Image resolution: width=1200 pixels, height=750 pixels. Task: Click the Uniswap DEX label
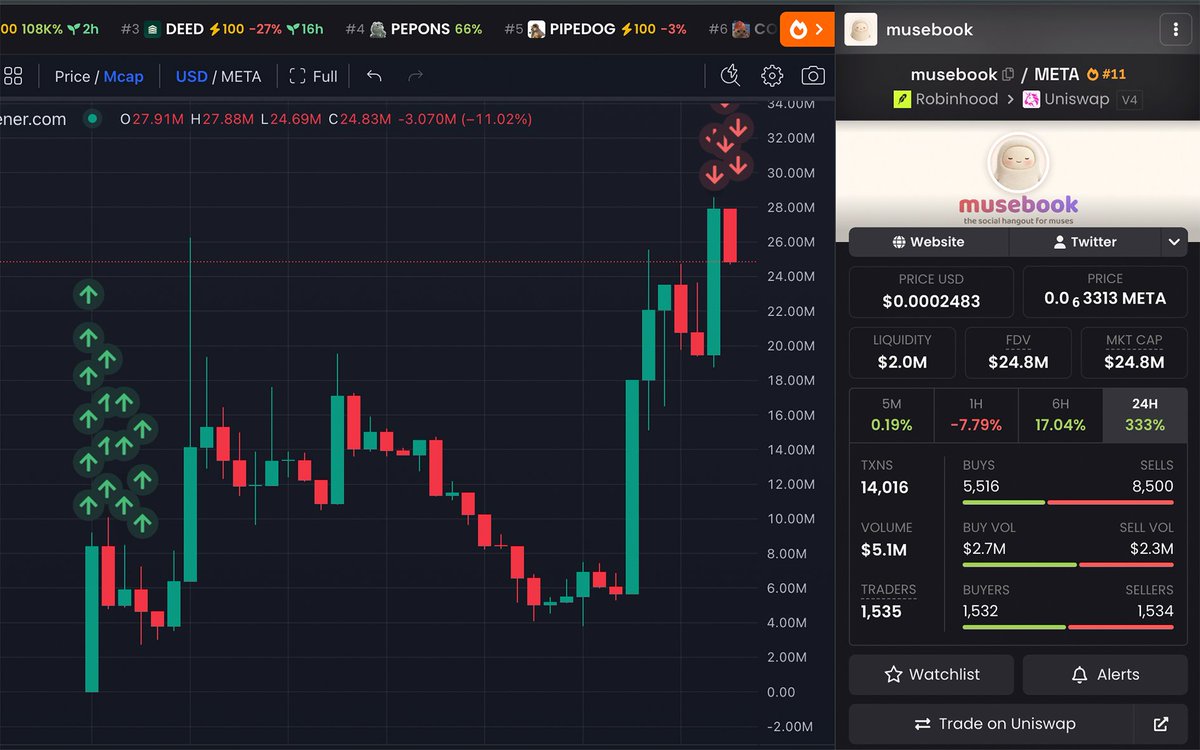pyautogui.click(x=1064, y=99)
